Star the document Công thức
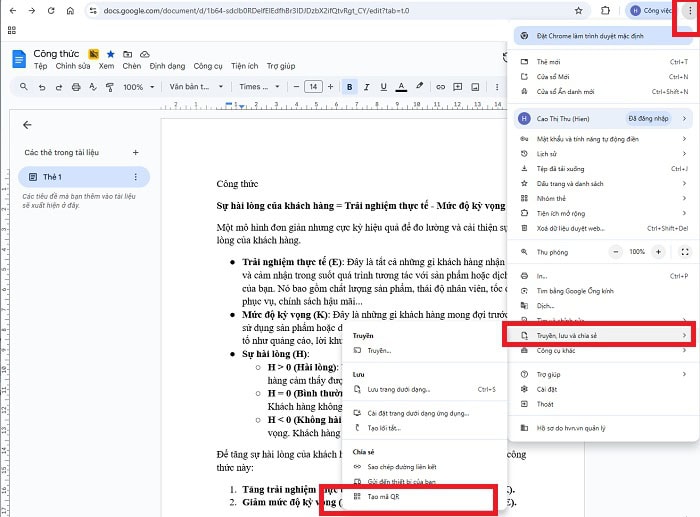This screenshot has height=517, width=700. (x=111, y=54)
